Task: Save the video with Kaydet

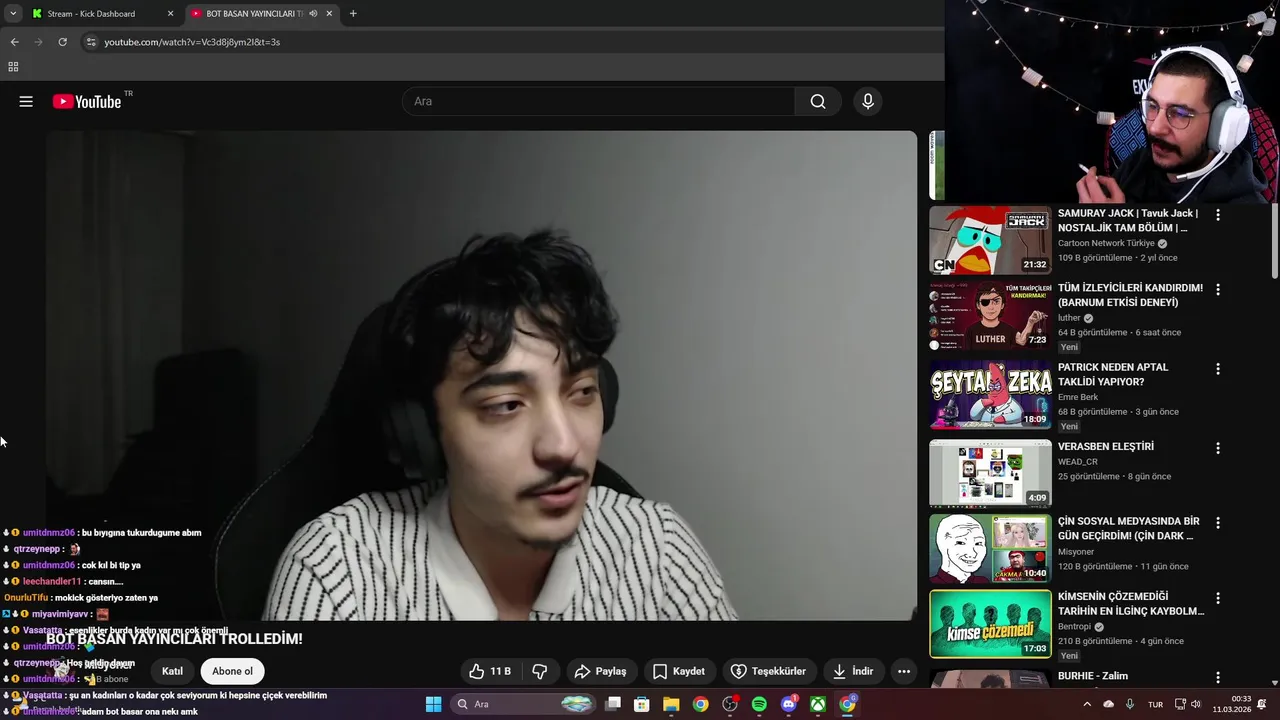Action: (x=679, y=671)
